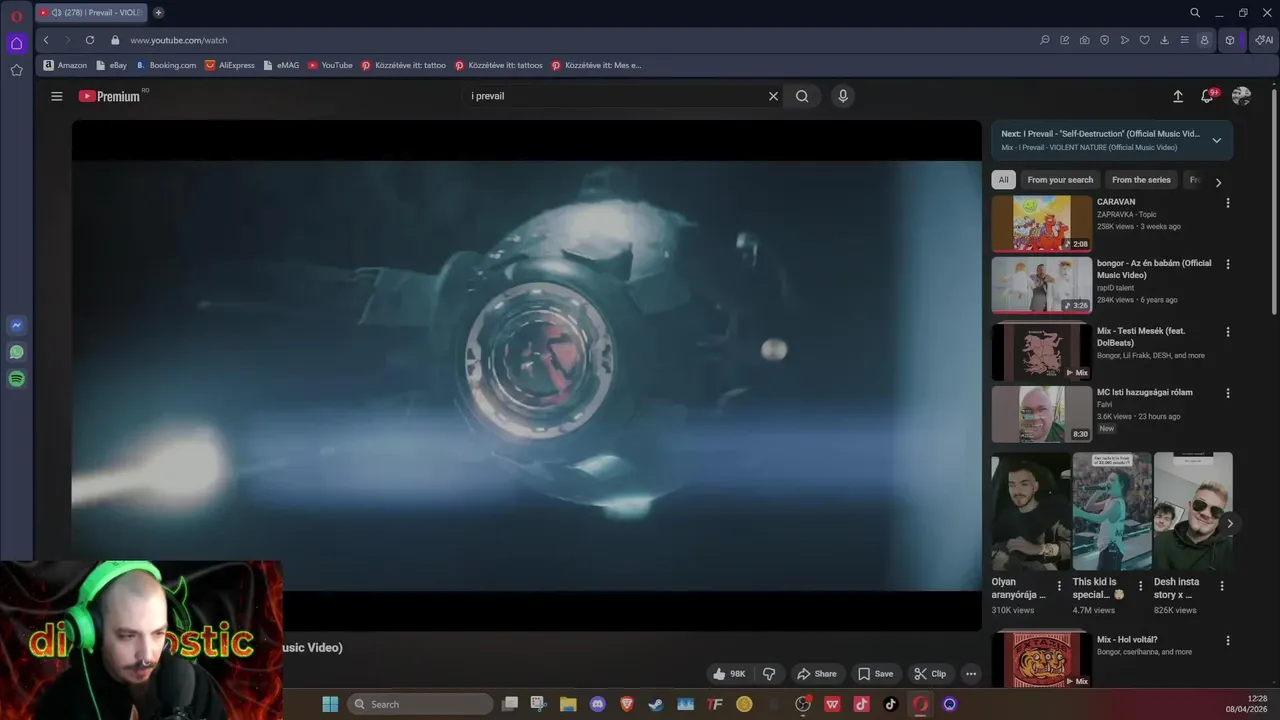Viewport: 1280px width, 720px height.
Task: Open the eMAG bookmark
Action: 281,65
